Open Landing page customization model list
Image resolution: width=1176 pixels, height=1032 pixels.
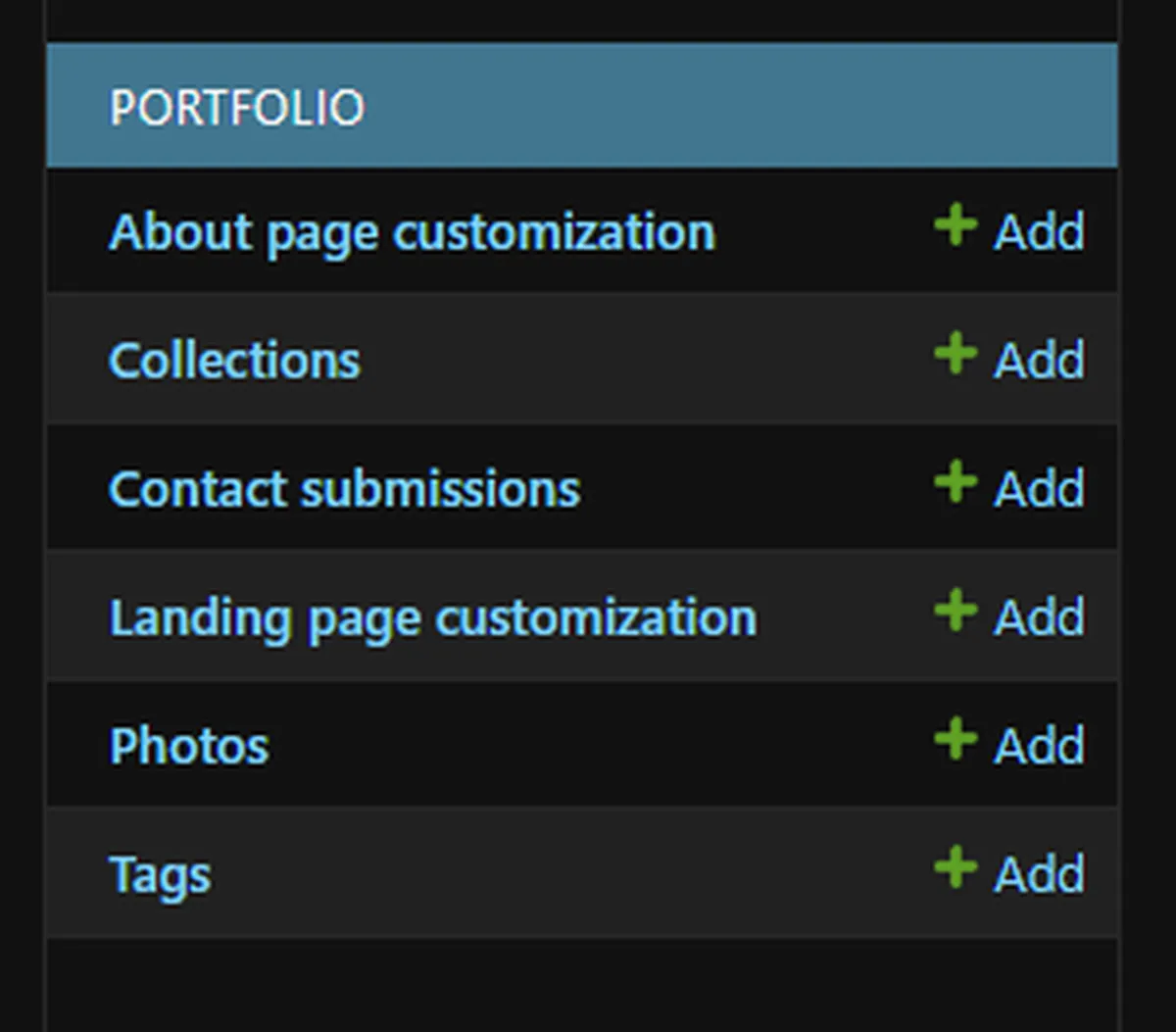point(432,617)
